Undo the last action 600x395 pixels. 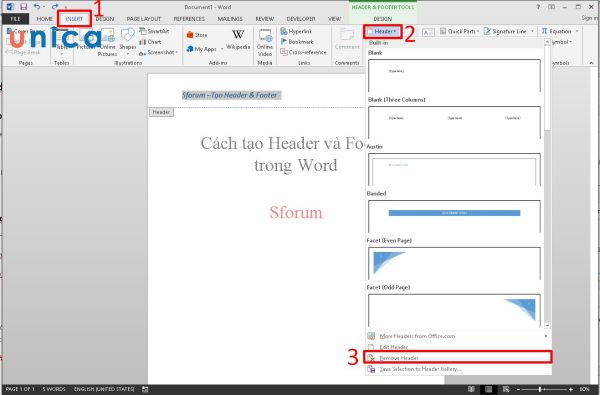pos(37,7)
